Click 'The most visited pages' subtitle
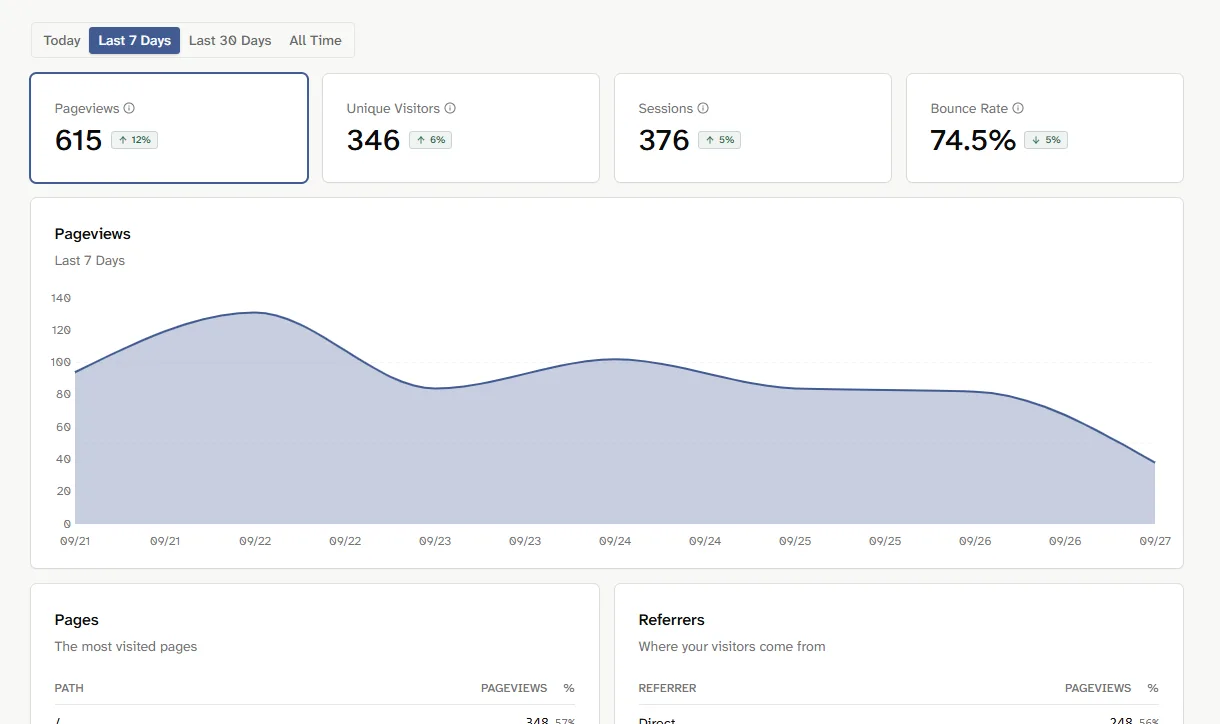 126,646
